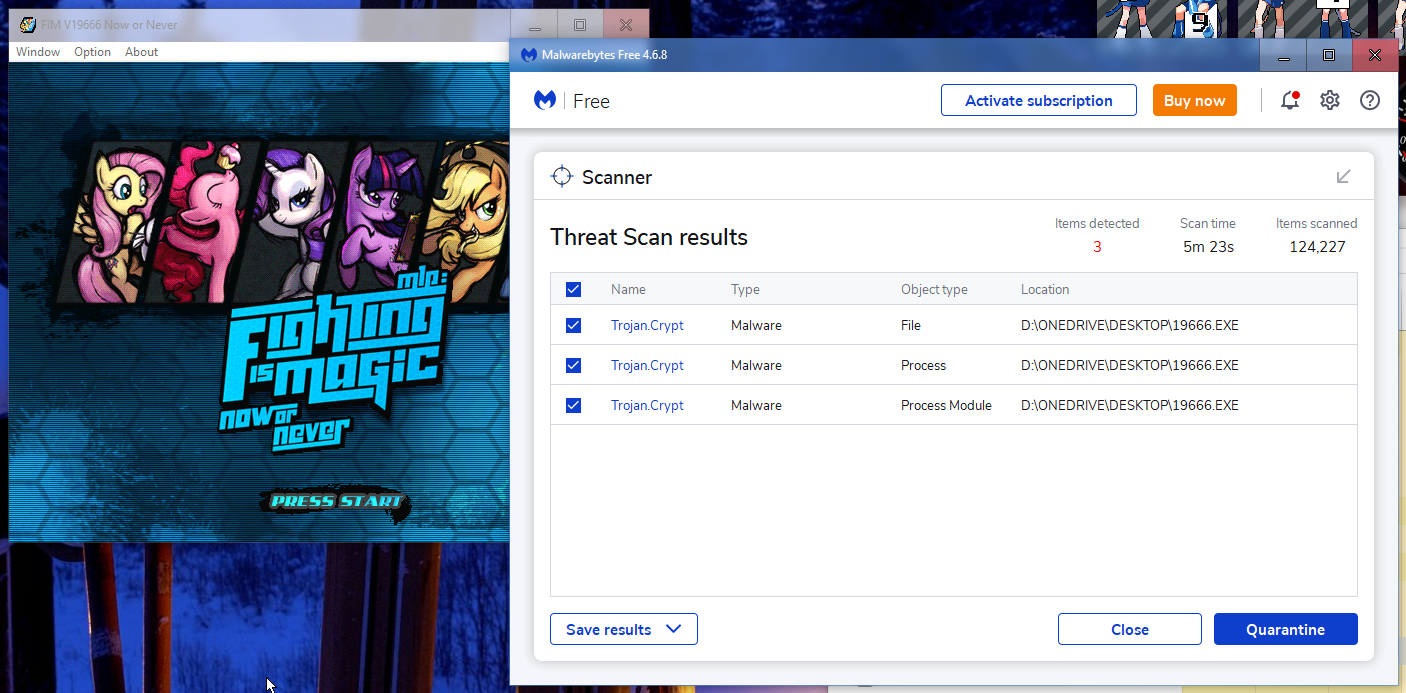Screen dimensions: 1406x693
Task: Click the Close button in scan results
Action: pos(1130,629)
